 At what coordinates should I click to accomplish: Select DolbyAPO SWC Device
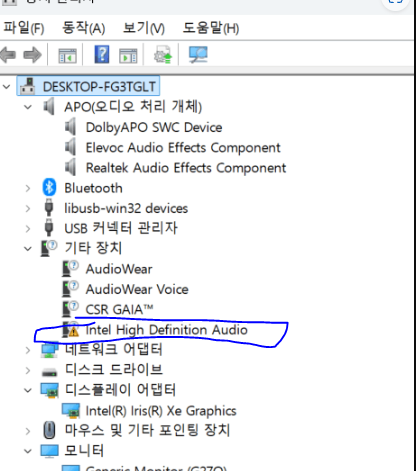click(x=154, y=128)
